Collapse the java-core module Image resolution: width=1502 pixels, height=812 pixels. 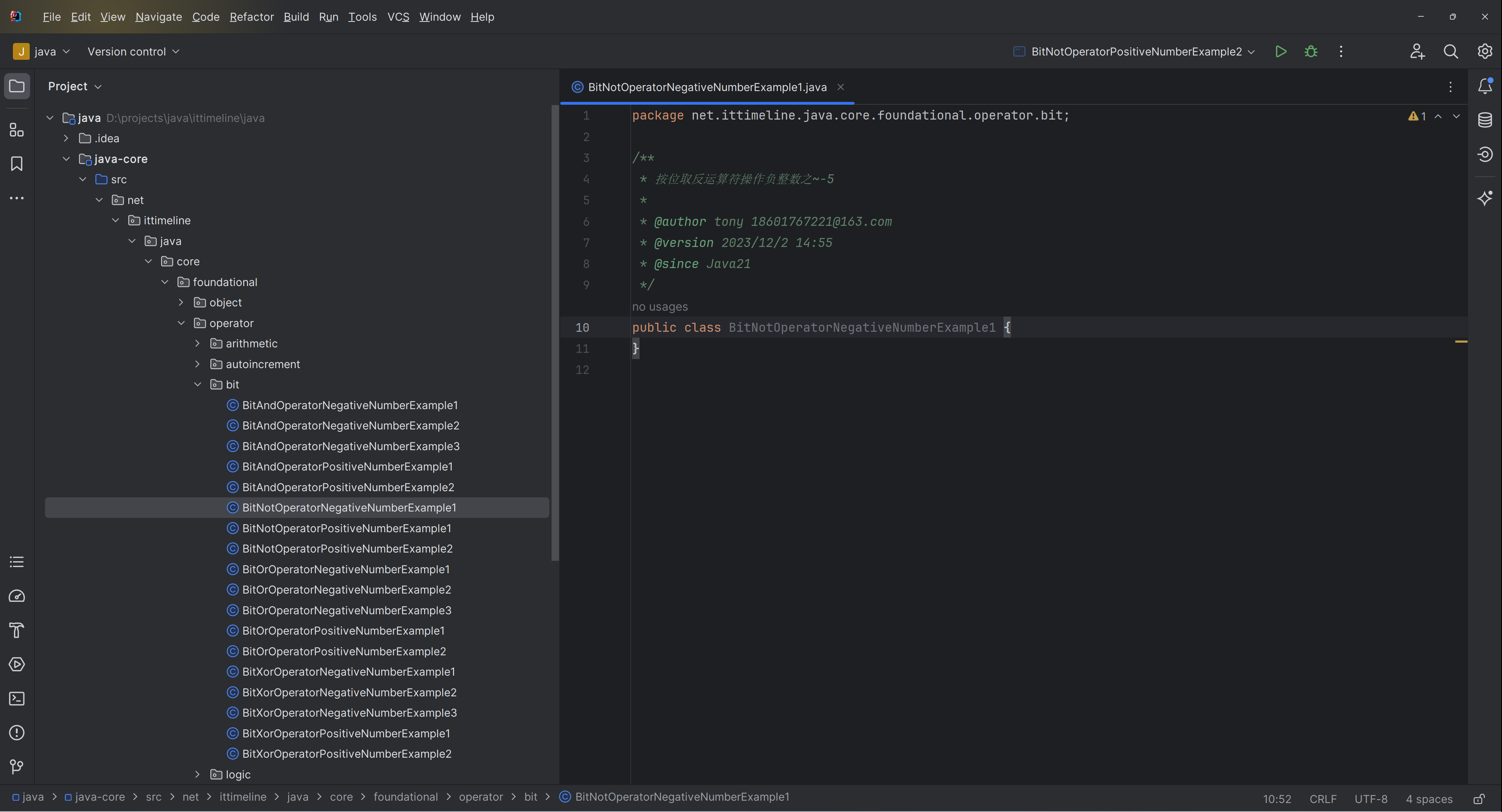tap(66, 159)
